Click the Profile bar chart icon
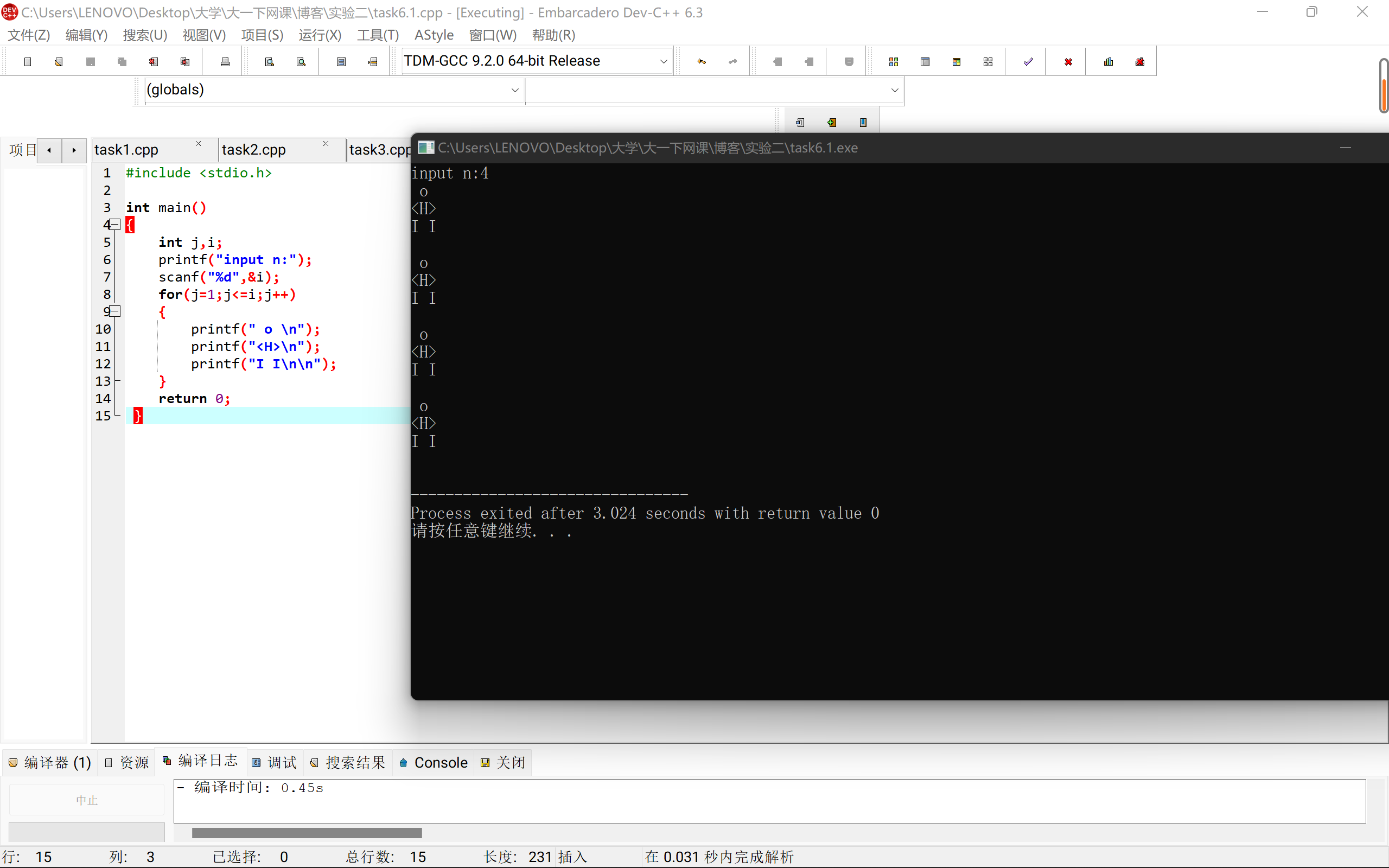 (1108, 62)
